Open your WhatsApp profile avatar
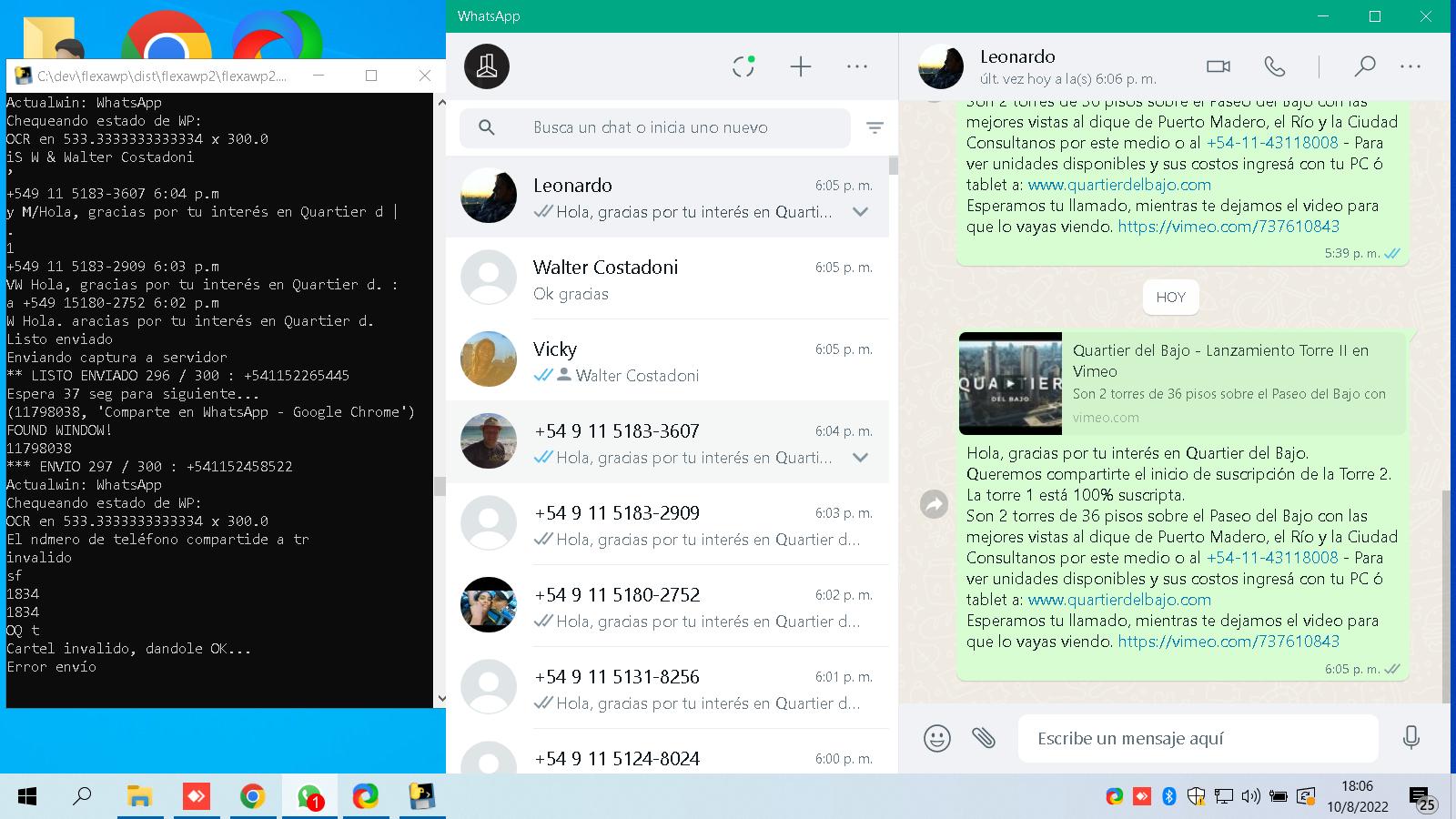 pos(487,66)
